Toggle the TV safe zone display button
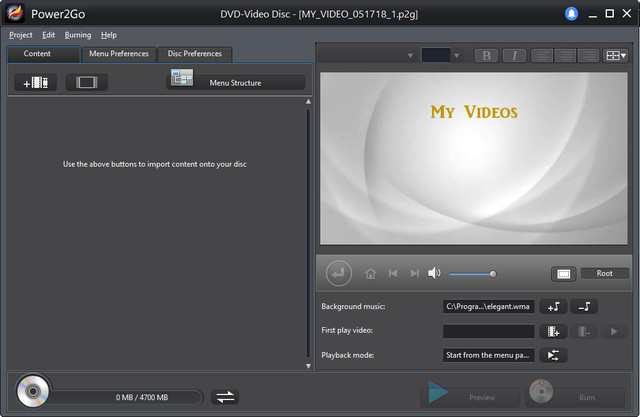This screenshot has width=640, height=417. pos(563,273)
